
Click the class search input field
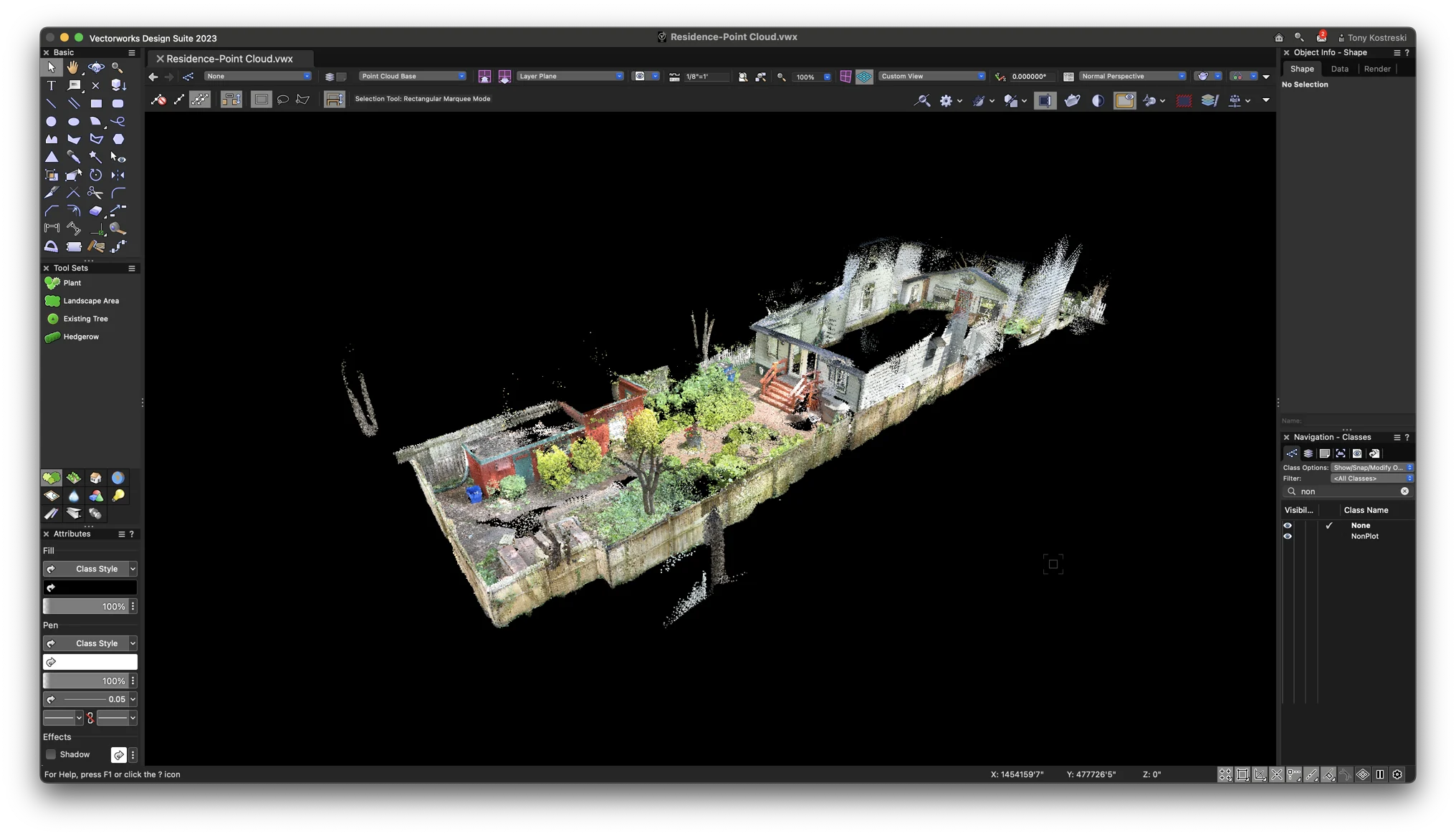tap(1347, 491)
